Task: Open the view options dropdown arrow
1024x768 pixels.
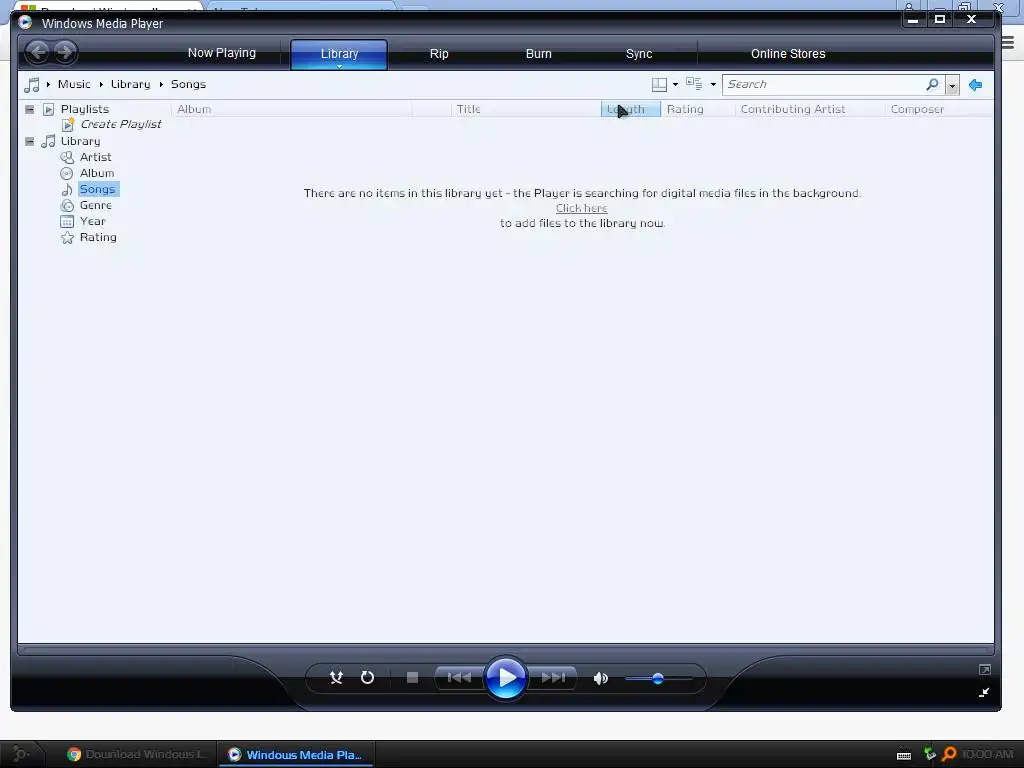Action: (x=713, y=84)
